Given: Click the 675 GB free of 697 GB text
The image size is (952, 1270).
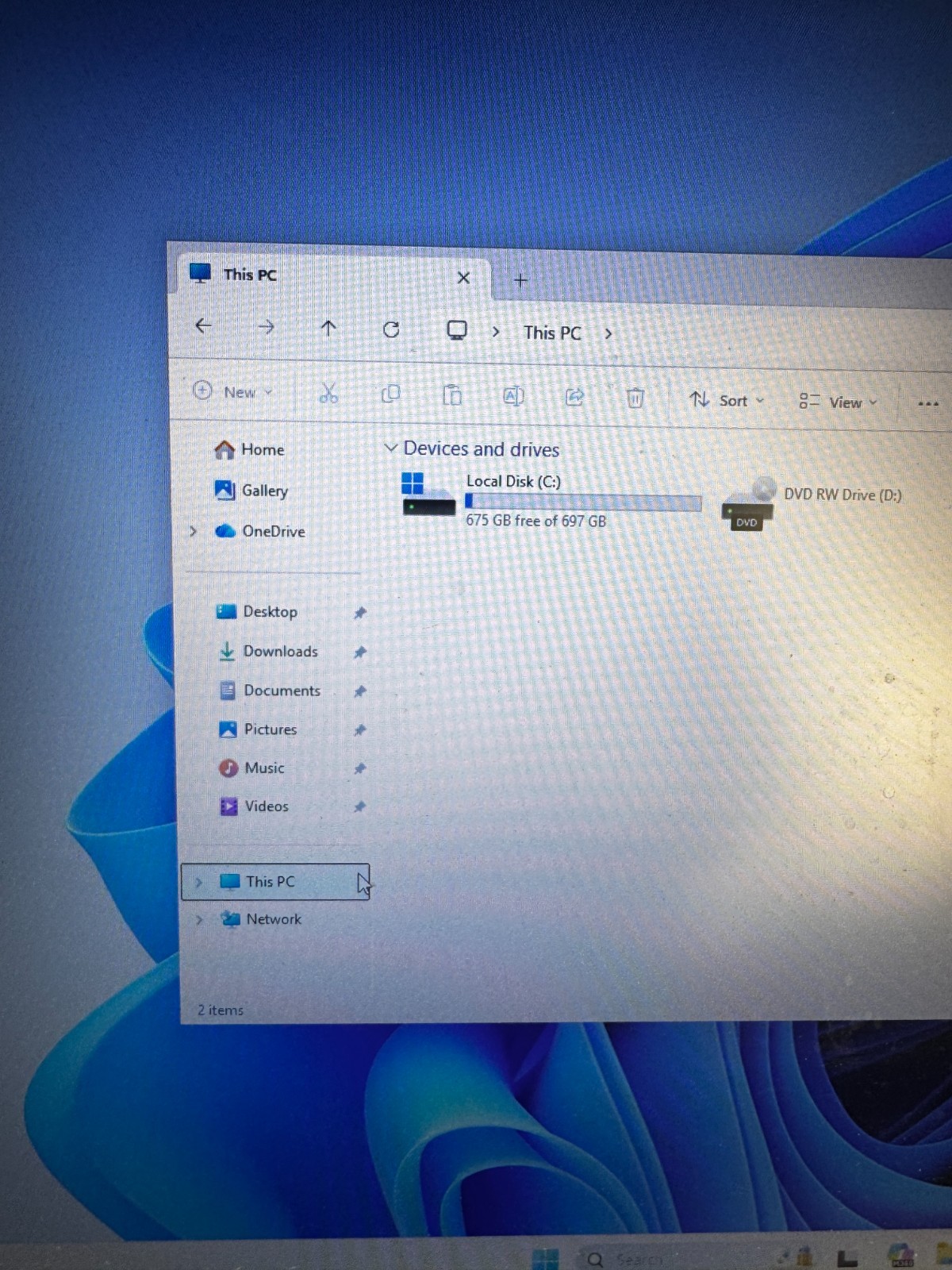Looking at the screenshot, I should [535, 521].
